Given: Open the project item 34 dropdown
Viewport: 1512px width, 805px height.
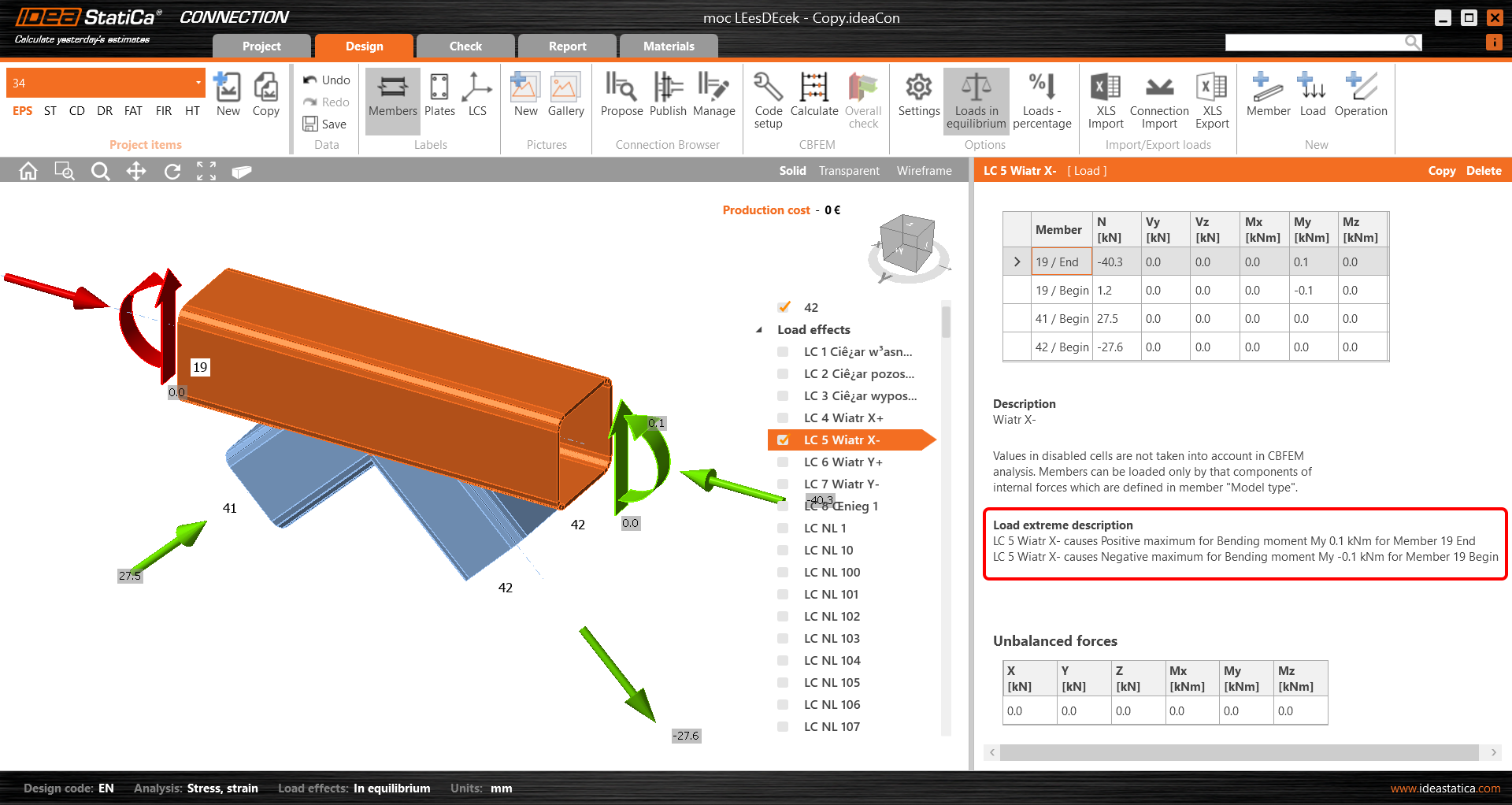Looking at the screenshot, I should (198, 83).
